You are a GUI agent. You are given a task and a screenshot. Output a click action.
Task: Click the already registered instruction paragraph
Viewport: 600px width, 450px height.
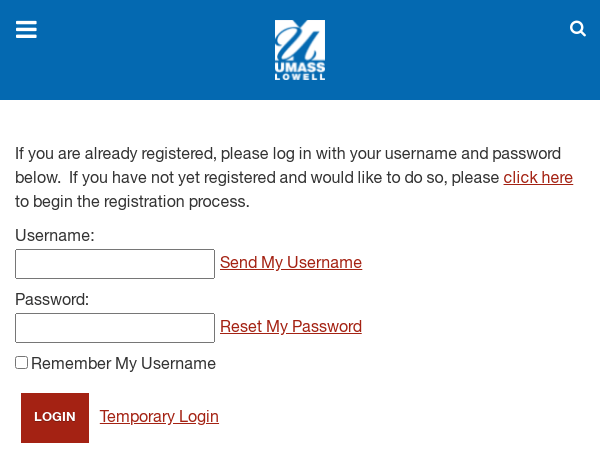tap(294, 178)
